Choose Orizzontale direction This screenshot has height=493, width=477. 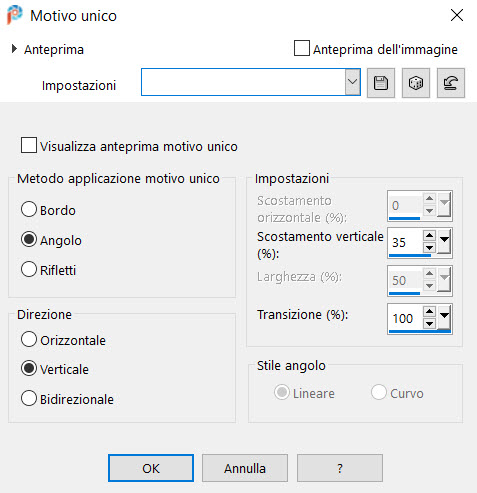(x=29, y=339)
